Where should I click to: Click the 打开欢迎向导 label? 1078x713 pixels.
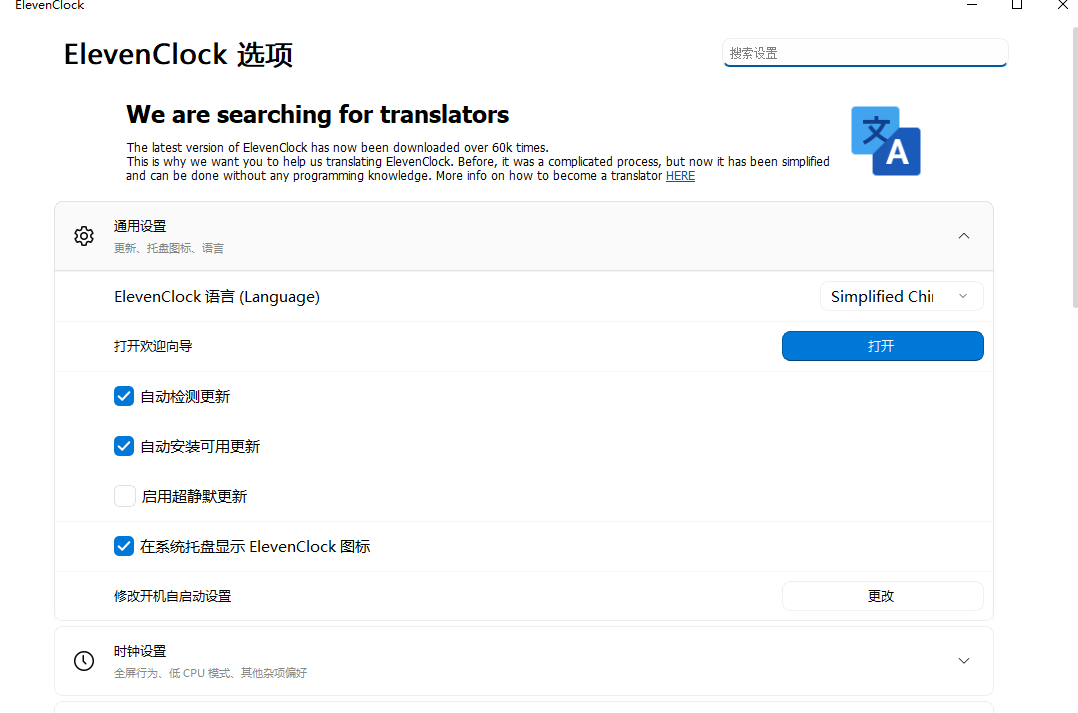(153, 346)
